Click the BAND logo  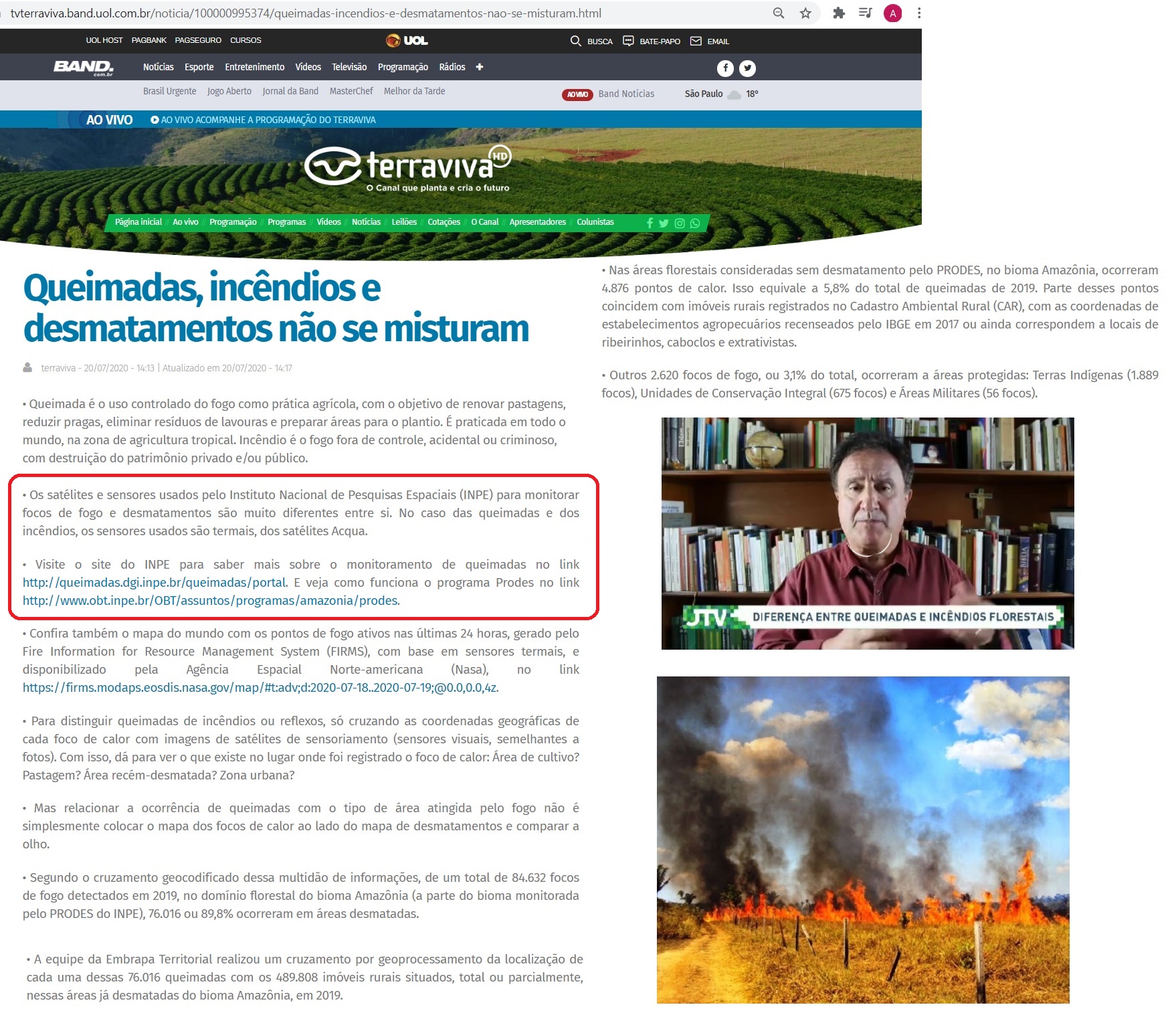tap(84, 68)
